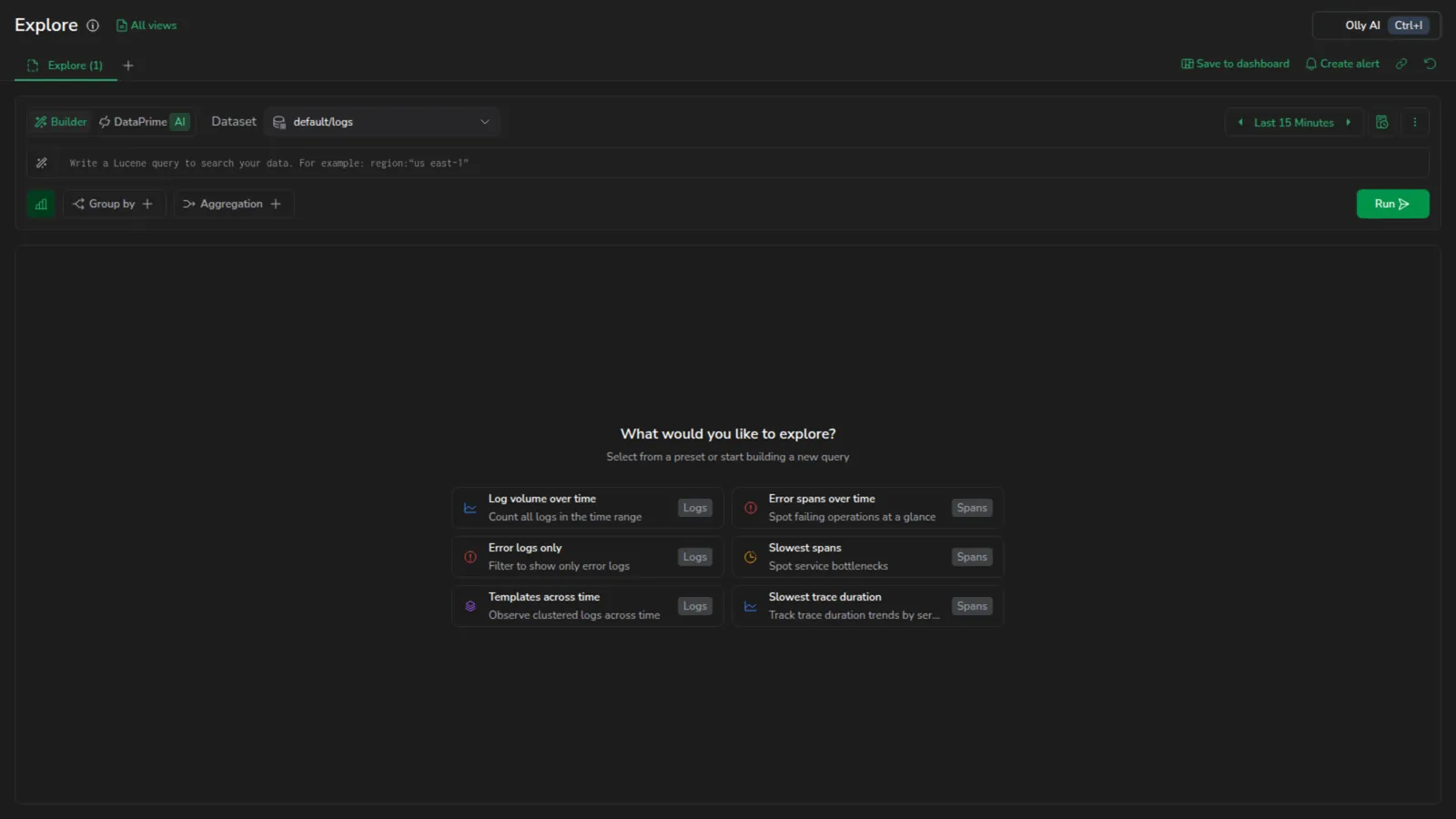Viewport: 1456px width, 819px height.
Task: Click Save to dashboard
Action: [x=1235, y=64]
